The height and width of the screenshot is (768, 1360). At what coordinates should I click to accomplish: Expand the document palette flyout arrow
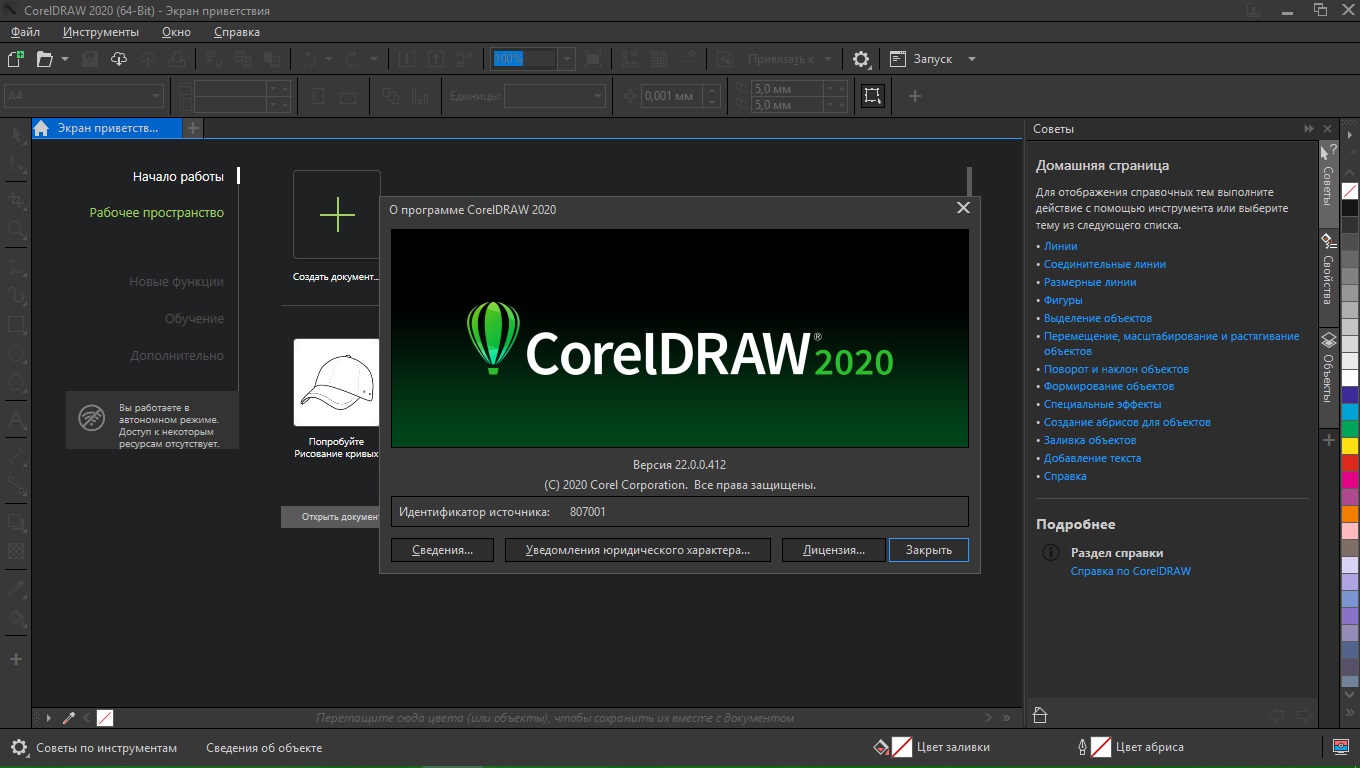click(x=49, y=717)
